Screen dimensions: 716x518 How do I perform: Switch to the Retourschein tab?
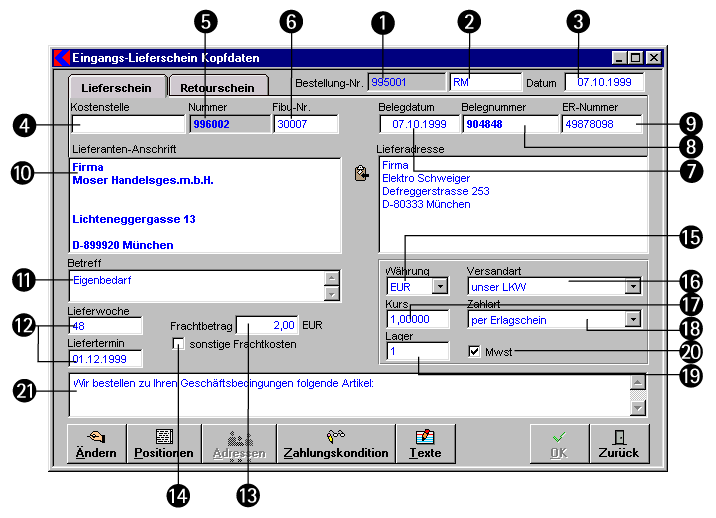click(217, 87)
